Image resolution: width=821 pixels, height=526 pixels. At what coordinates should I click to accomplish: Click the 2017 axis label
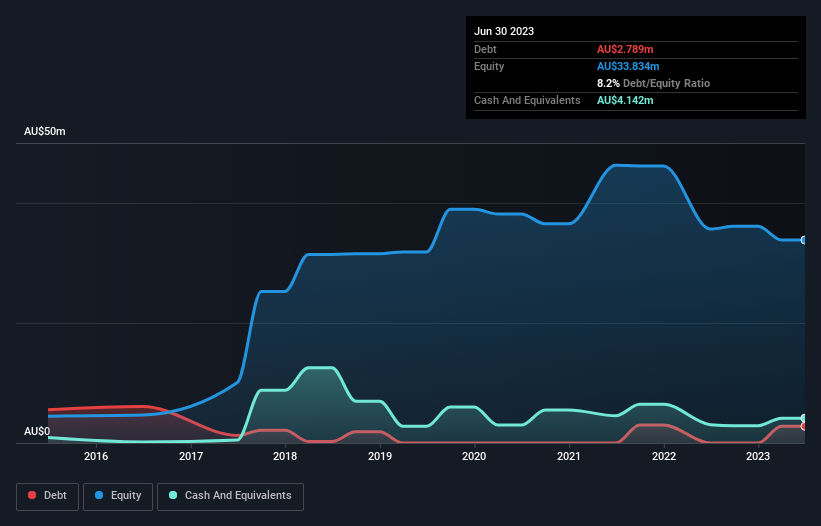(x=191, y=456)
